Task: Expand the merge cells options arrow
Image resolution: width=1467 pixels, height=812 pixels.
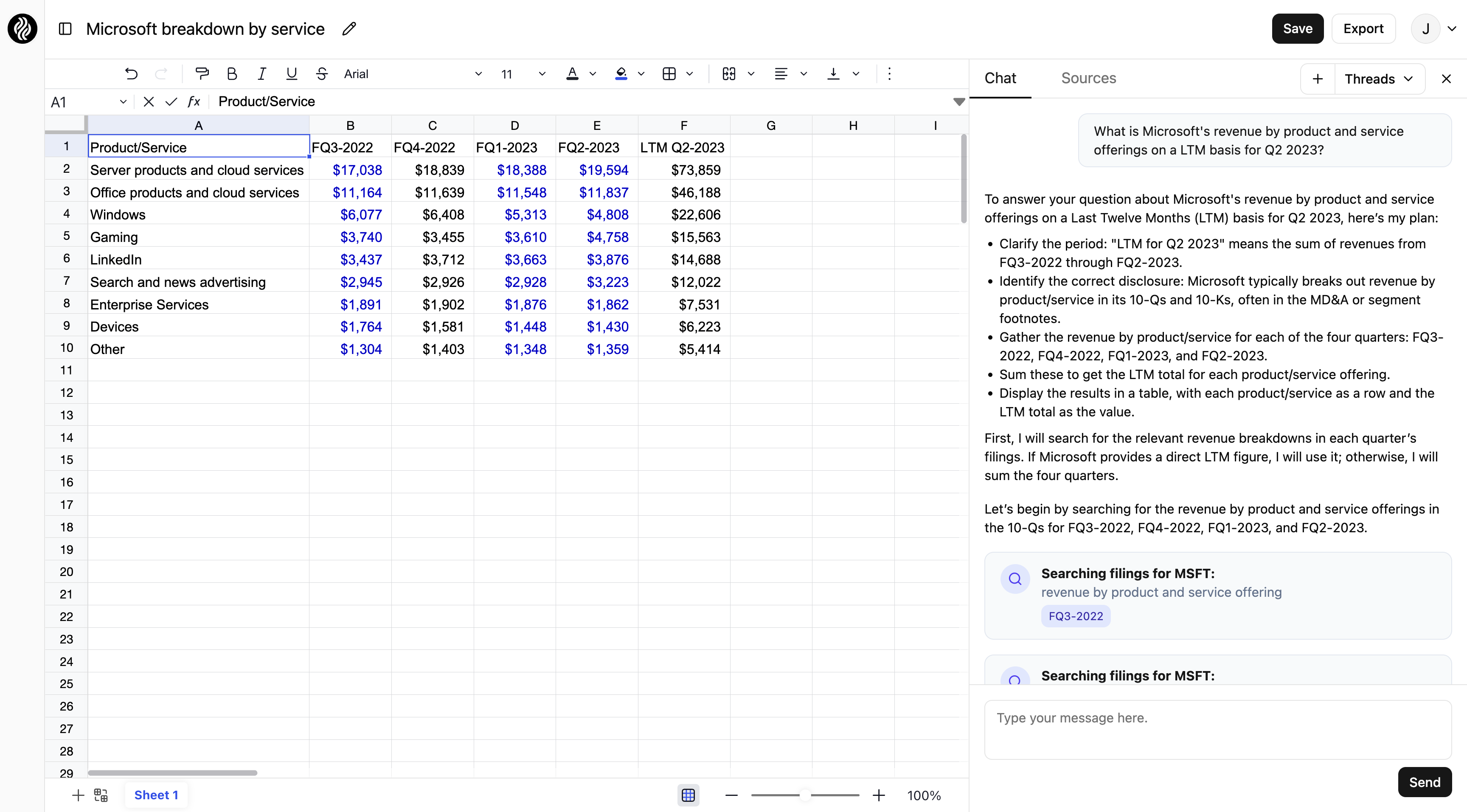Action: coord(751,73)
